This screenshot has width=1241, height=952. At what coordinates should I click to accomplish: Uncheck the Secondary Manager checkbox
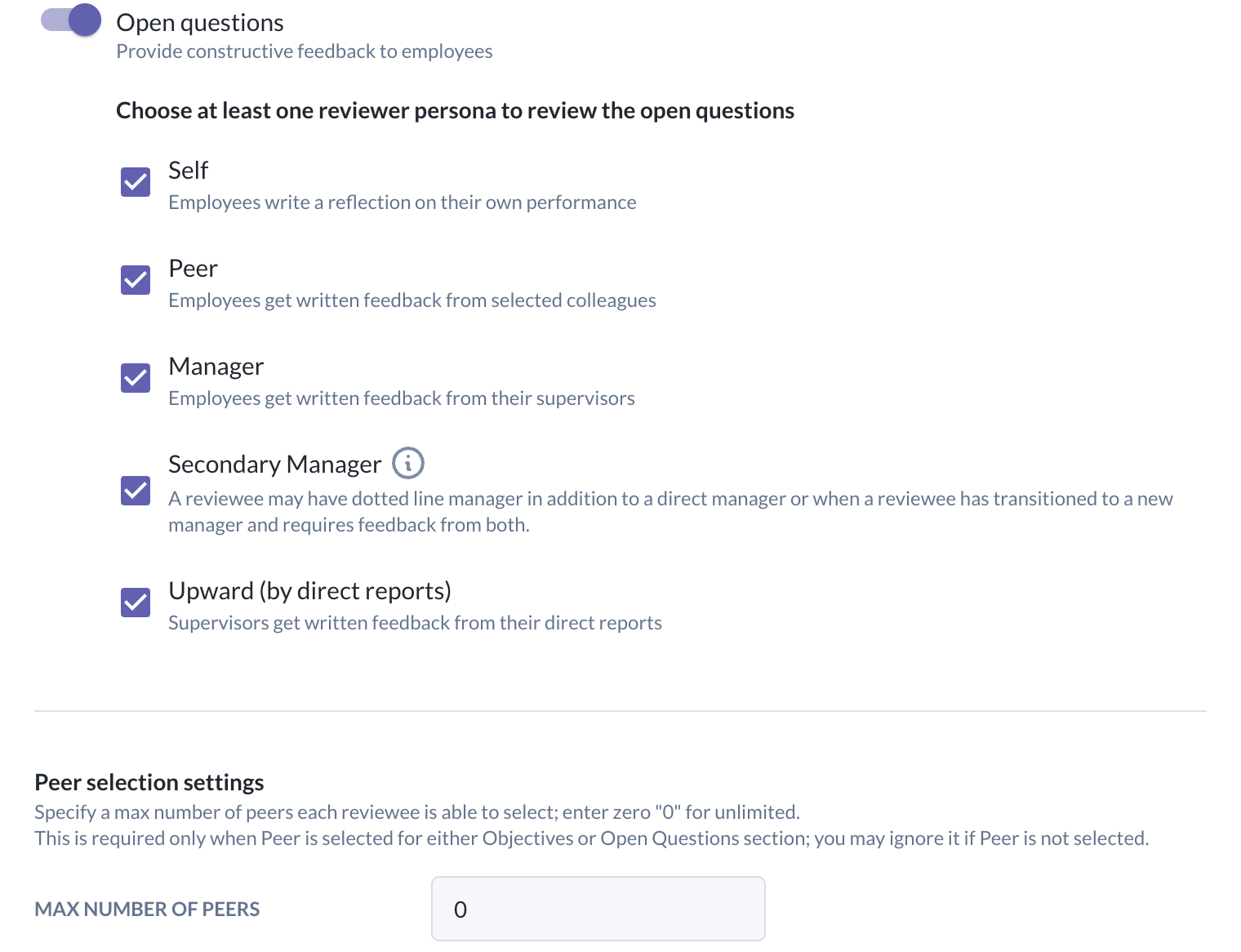click(136, 491)
